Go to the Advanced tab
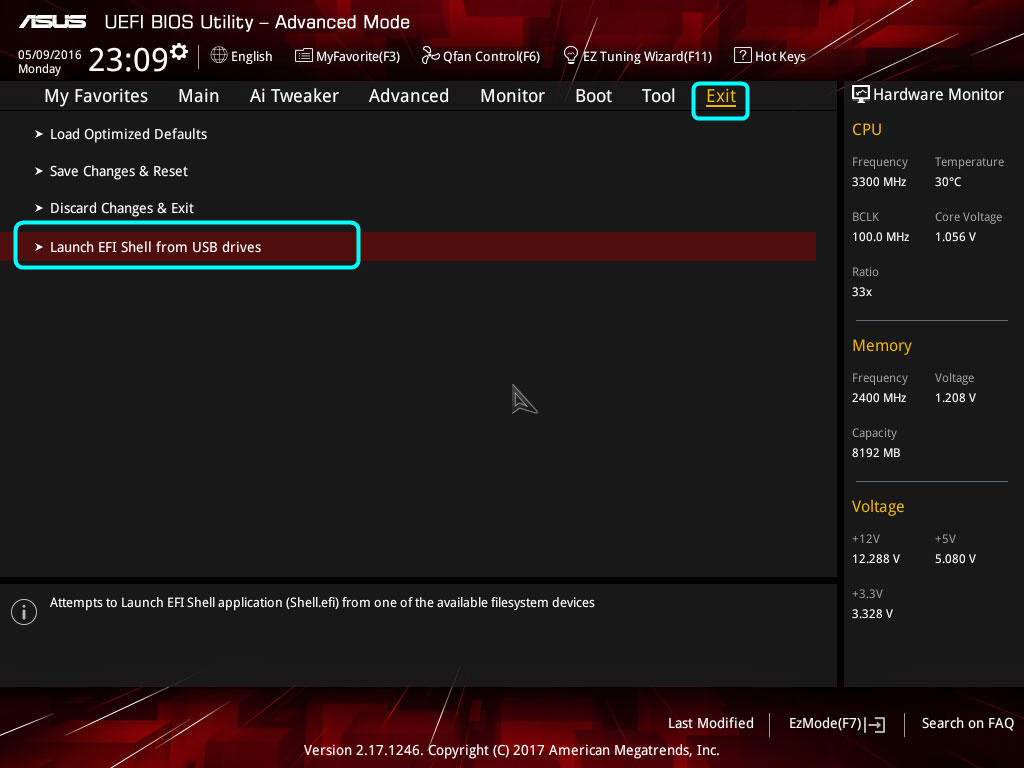 pos(409,96)
